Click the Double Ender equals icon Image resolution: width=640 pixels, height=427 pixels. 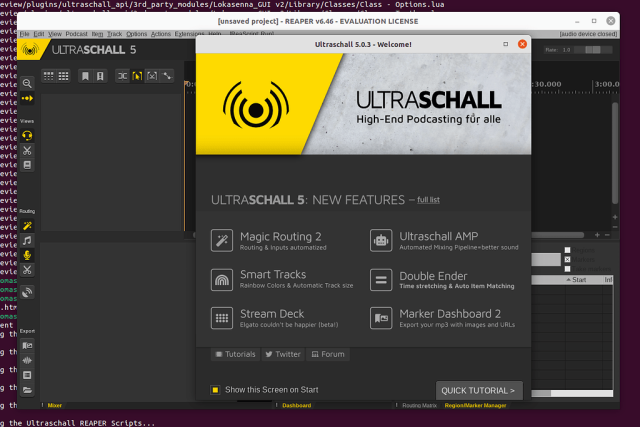pos(381,280)
